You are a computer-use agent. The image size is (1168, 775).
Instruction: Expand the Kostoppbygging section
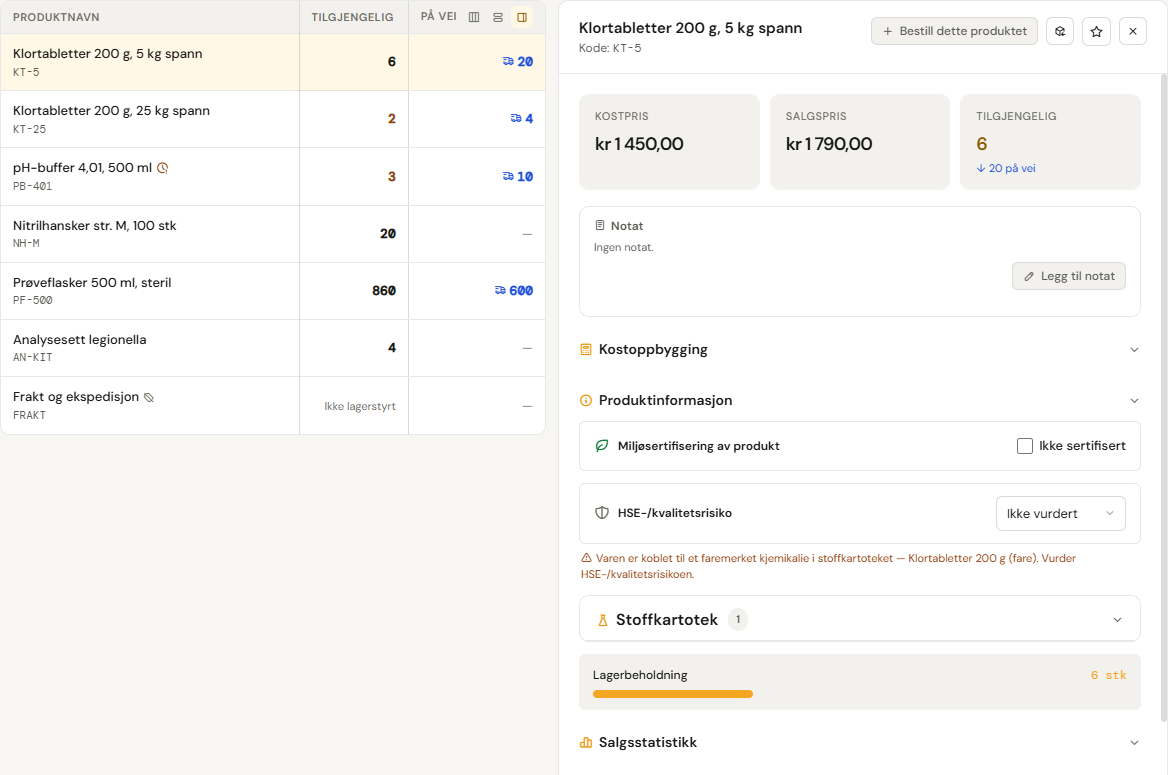pos(860,349)
